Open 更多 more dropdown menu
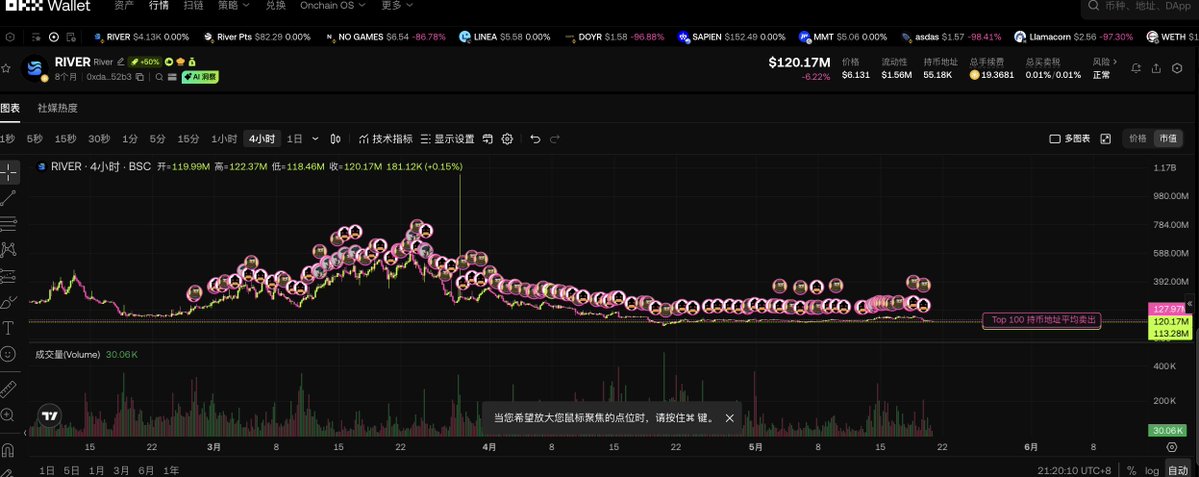The height and width of the screenshot is (477, 1199). pyautogui.click(x=397, y=5)
